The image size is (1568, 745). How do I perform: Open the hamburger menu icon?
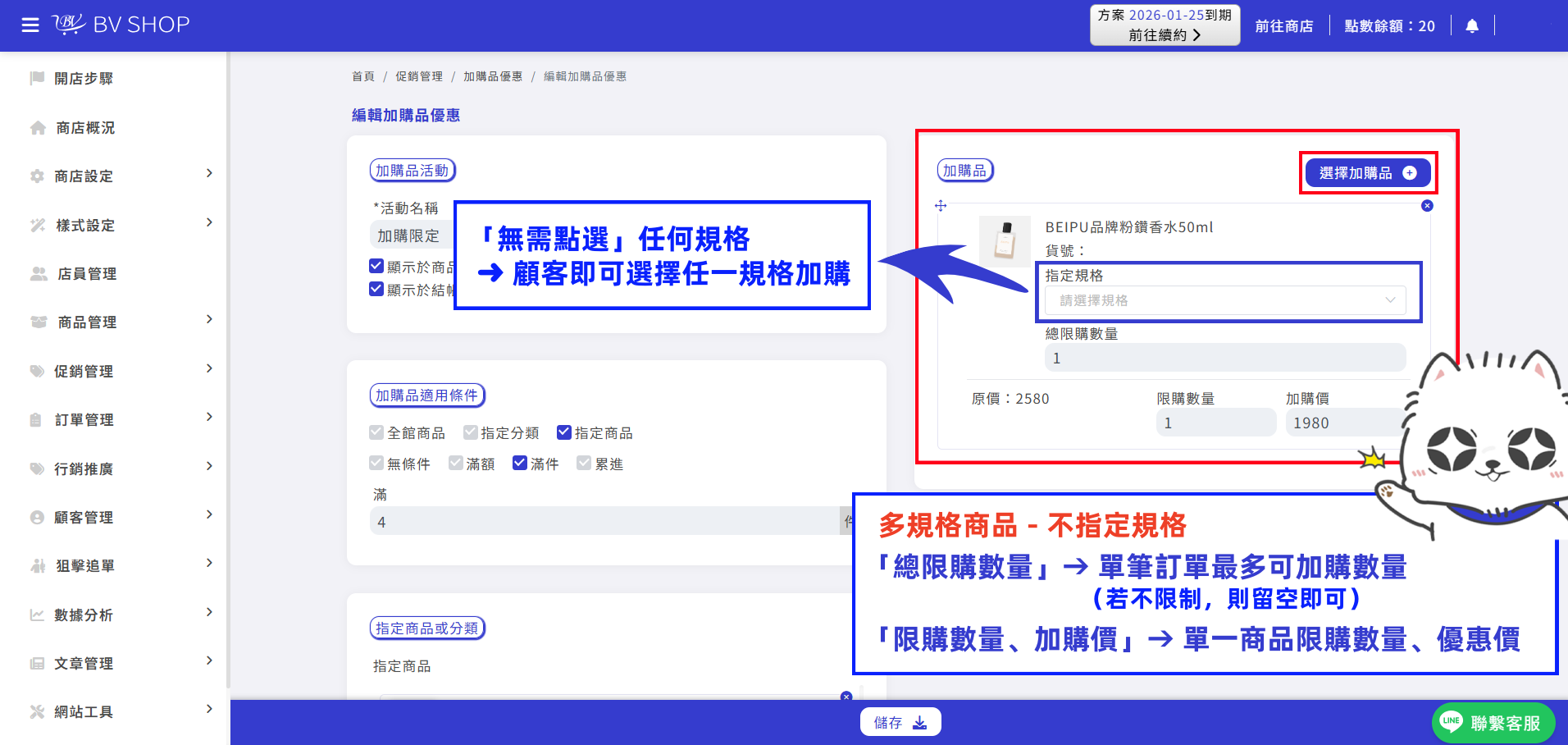[x=30, y=25]
